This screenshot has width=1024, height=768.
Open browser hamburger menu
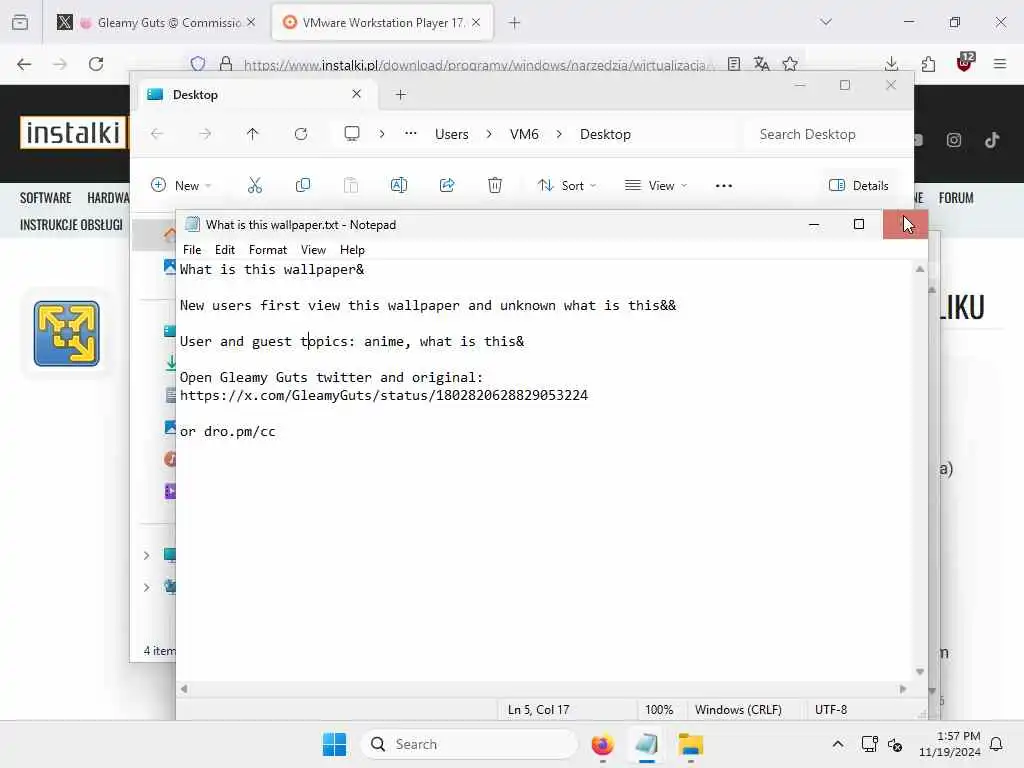(1000, 63)
